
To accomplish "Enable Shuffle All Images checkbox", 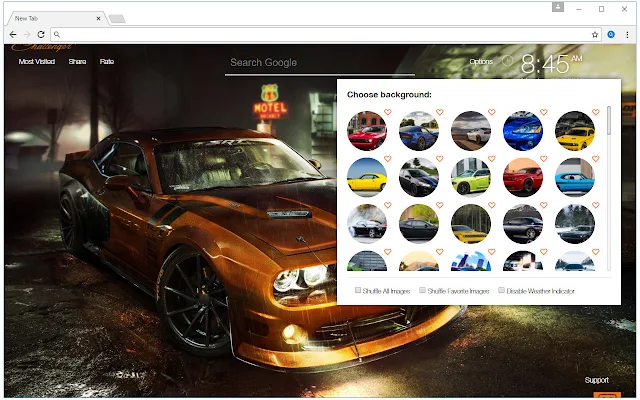I will pos(358,290).
